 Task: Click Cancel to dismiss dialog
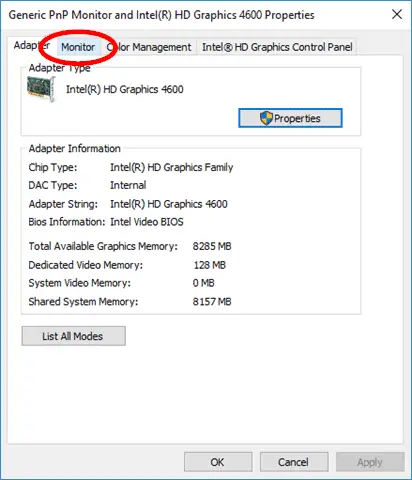click(x=294, y=462)
